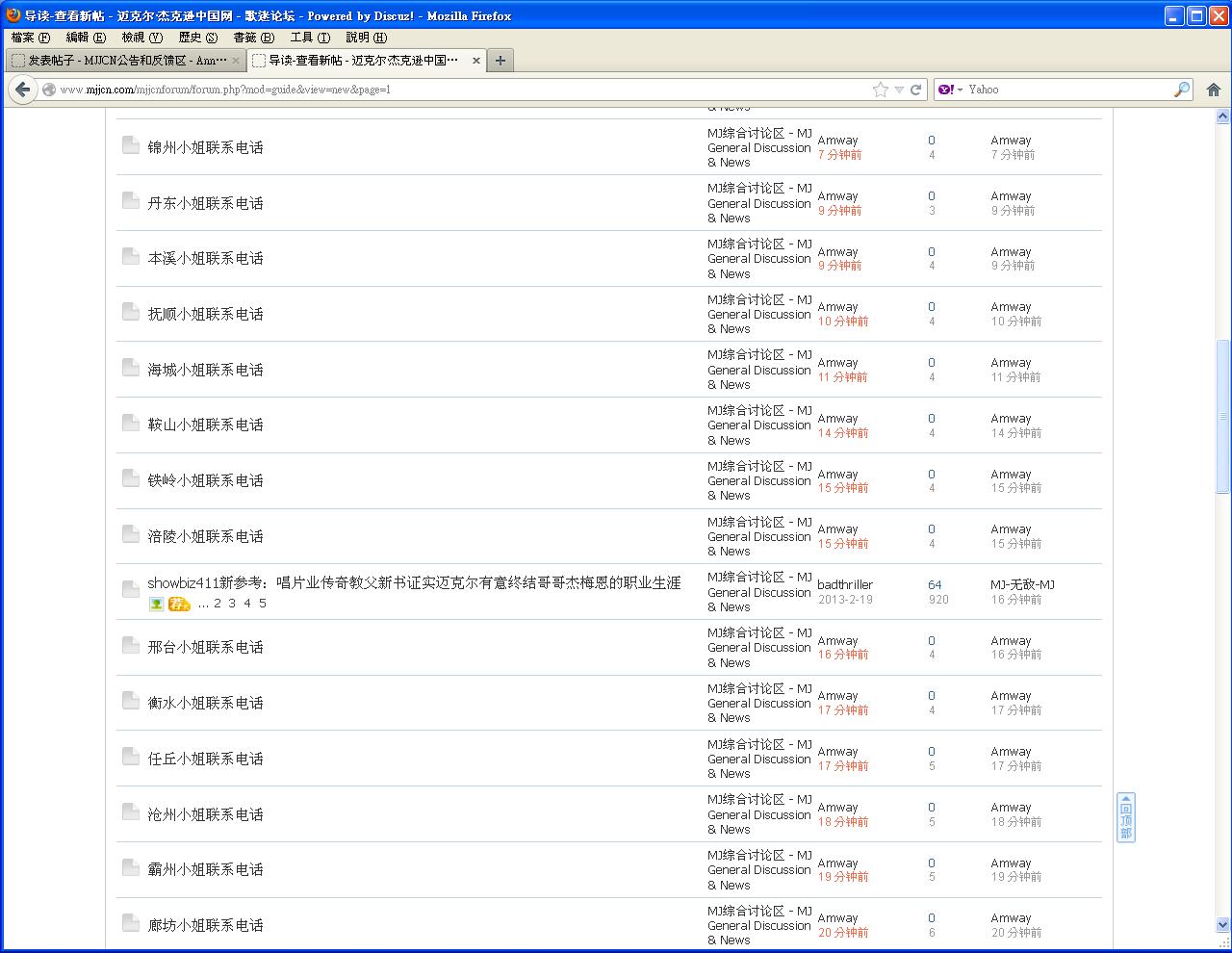Image resolution: width=1232 pixels, height=953 pixels.
Task: Open author profile badthriller
Action: (845, 584)
